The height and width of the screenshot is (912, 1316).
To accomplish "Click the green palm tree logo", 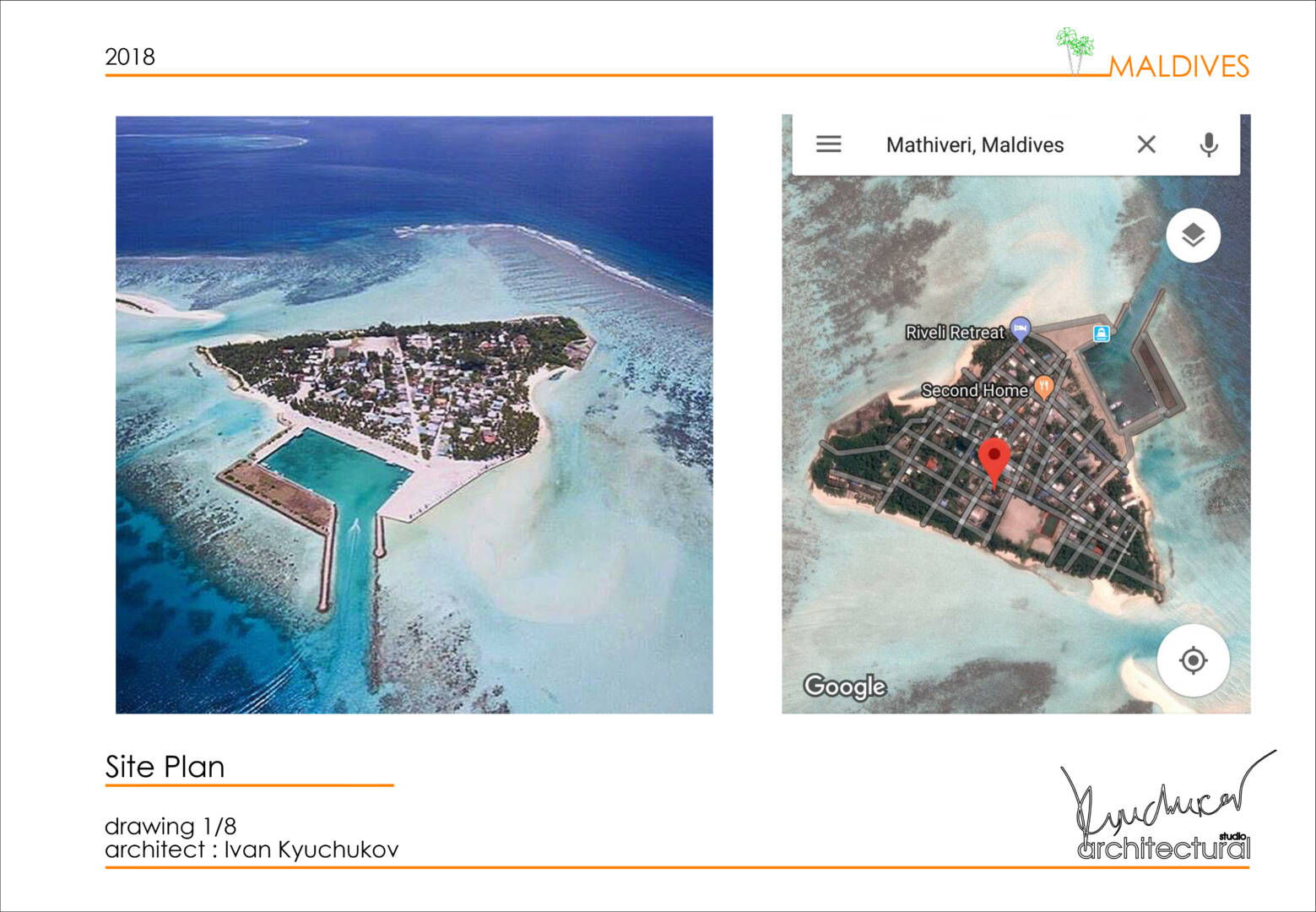I will click(x=1074, y=49).
